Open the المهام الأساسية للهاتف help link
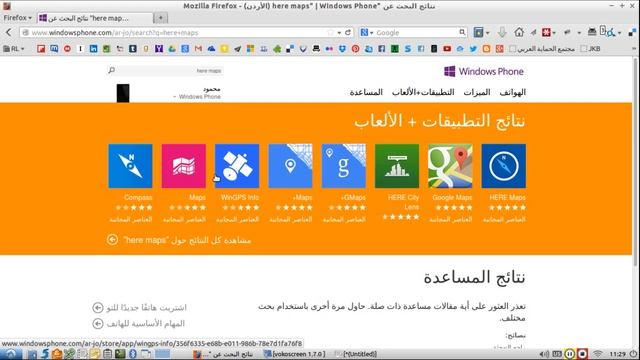Viewport: 640px width, 360px height. pyautogui.click(x=139, y=323)
